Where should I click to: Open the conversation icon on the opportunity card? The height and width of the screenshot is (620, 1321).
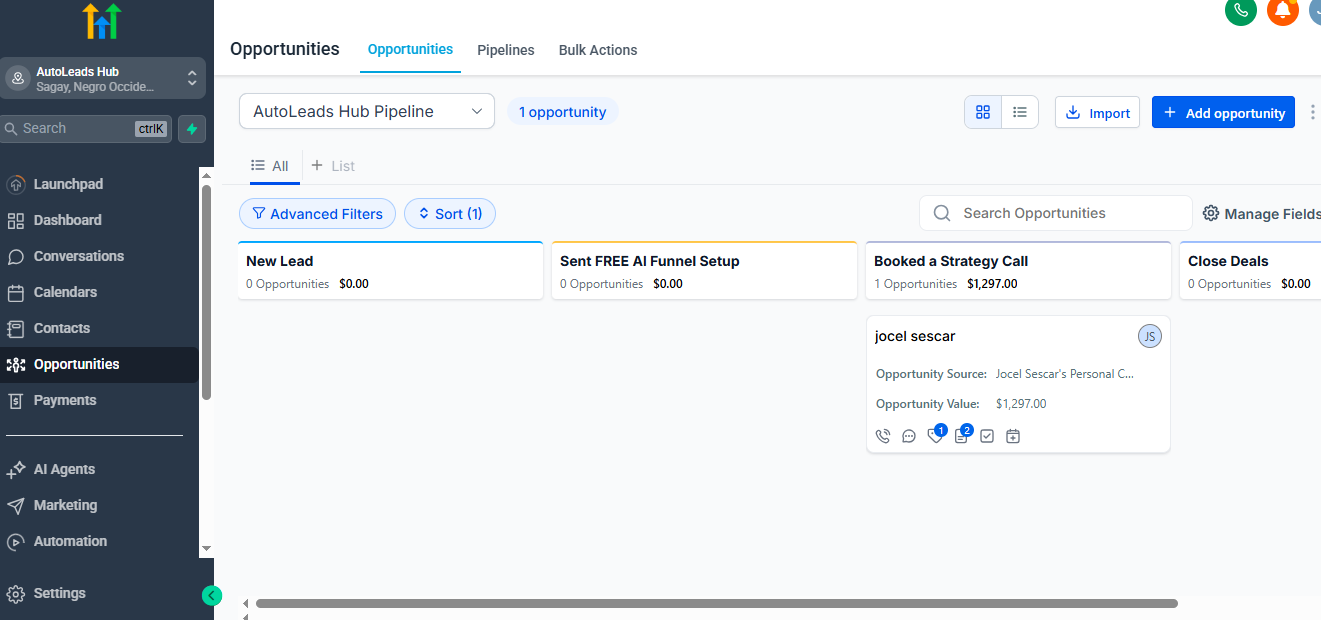tap(908, 436)
